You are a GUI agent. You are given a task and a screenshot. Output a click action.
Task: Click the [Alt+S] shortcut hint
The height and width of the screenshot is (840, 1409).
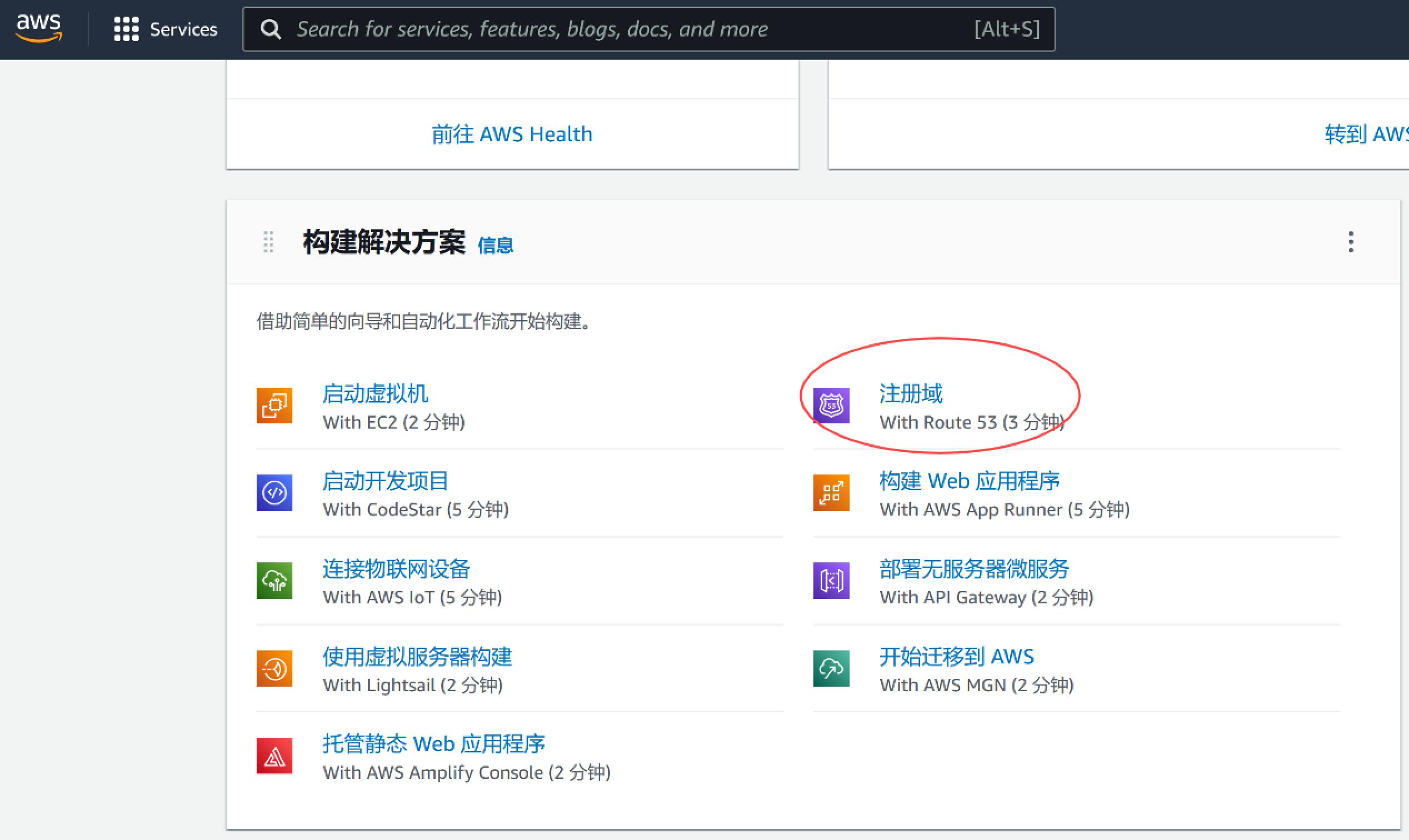1007,29
